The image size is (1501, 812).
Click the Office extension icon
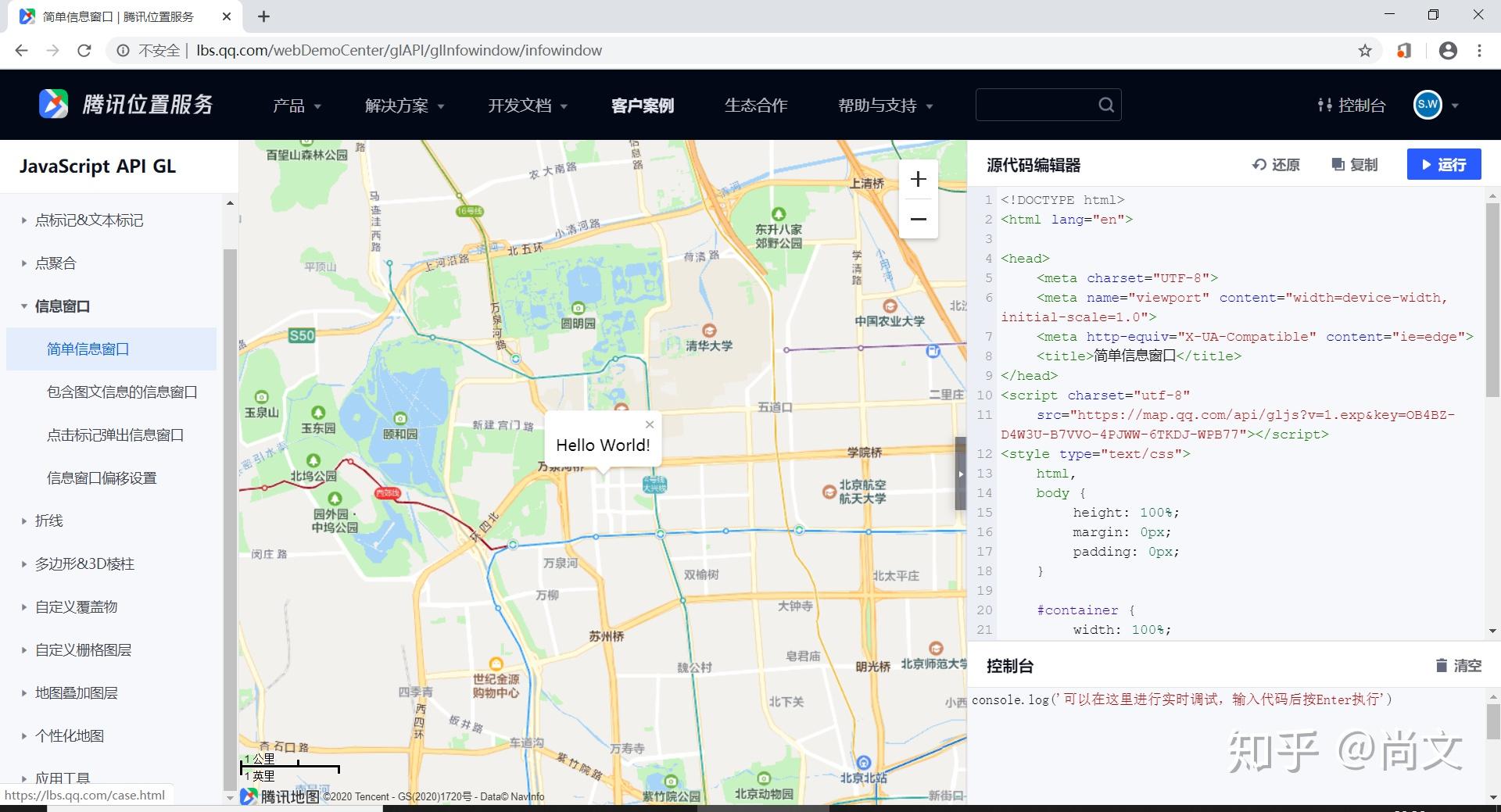tap(1405, 51)
